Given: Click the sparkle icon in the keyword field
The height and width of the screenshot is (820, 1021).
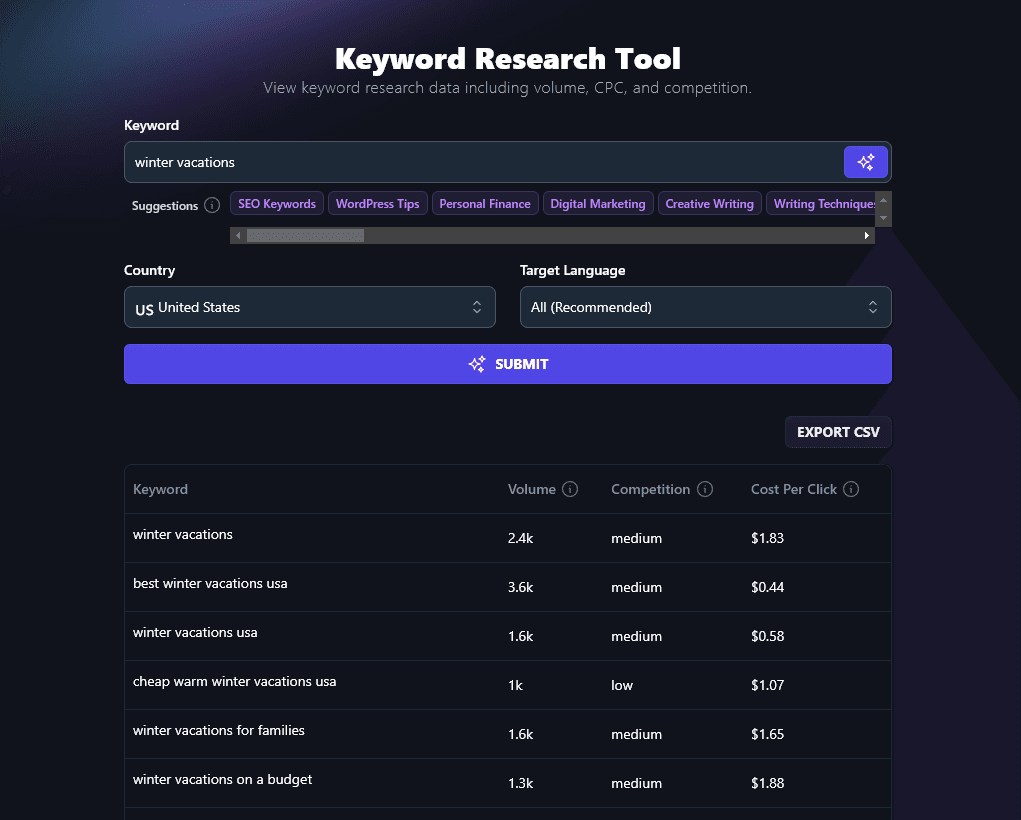Looking at the screenshot, I should tap(865, 161).
